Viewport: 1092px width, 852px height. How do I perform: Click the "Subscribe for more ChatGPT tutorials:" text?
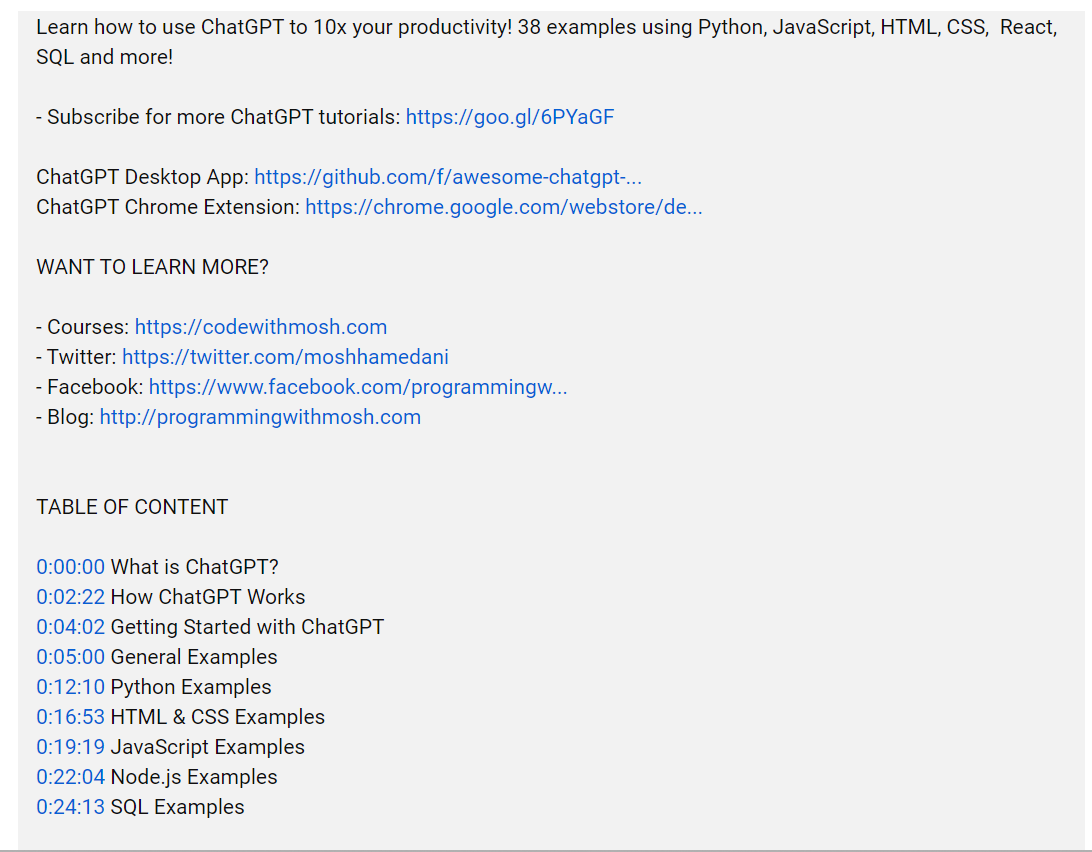click(x=224, y=117)
